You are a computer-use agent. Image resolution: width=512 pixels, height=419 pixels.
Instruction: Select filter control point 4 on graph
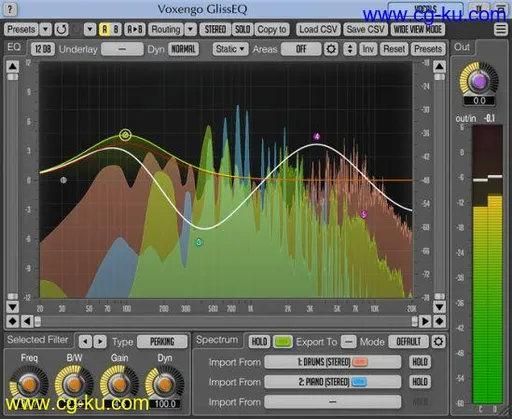(x=317, y=136)
